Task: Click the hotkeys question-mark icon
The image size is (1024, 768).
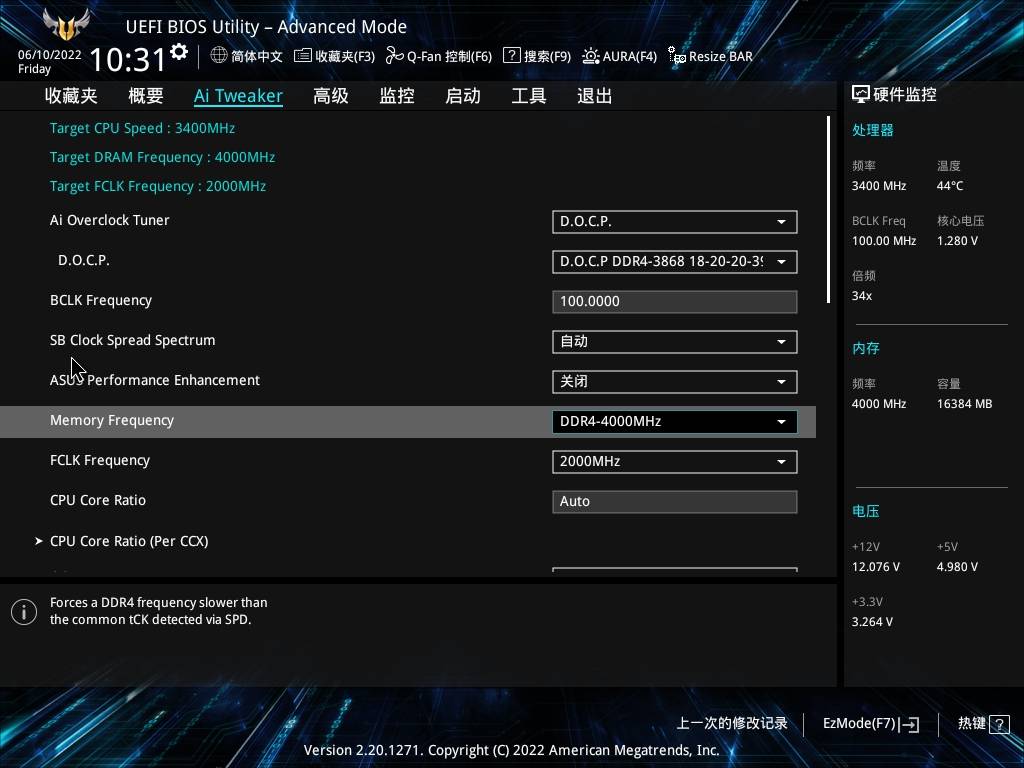Action: tap(999, 724)
